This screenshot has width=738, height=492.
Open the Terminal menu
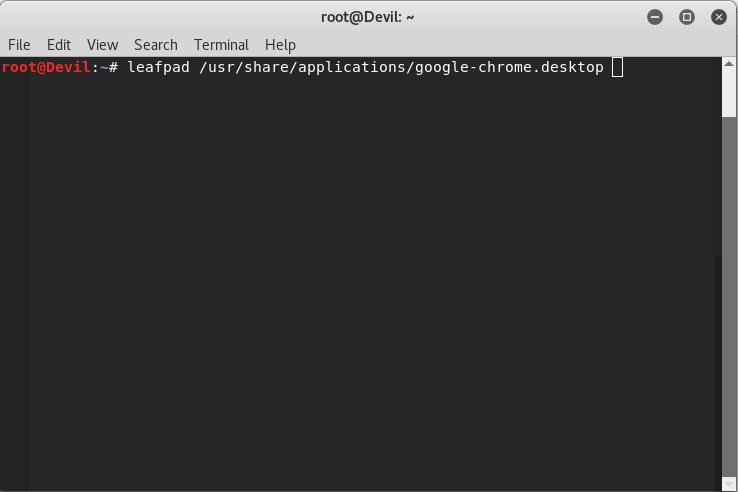click(x=221, y=45)
